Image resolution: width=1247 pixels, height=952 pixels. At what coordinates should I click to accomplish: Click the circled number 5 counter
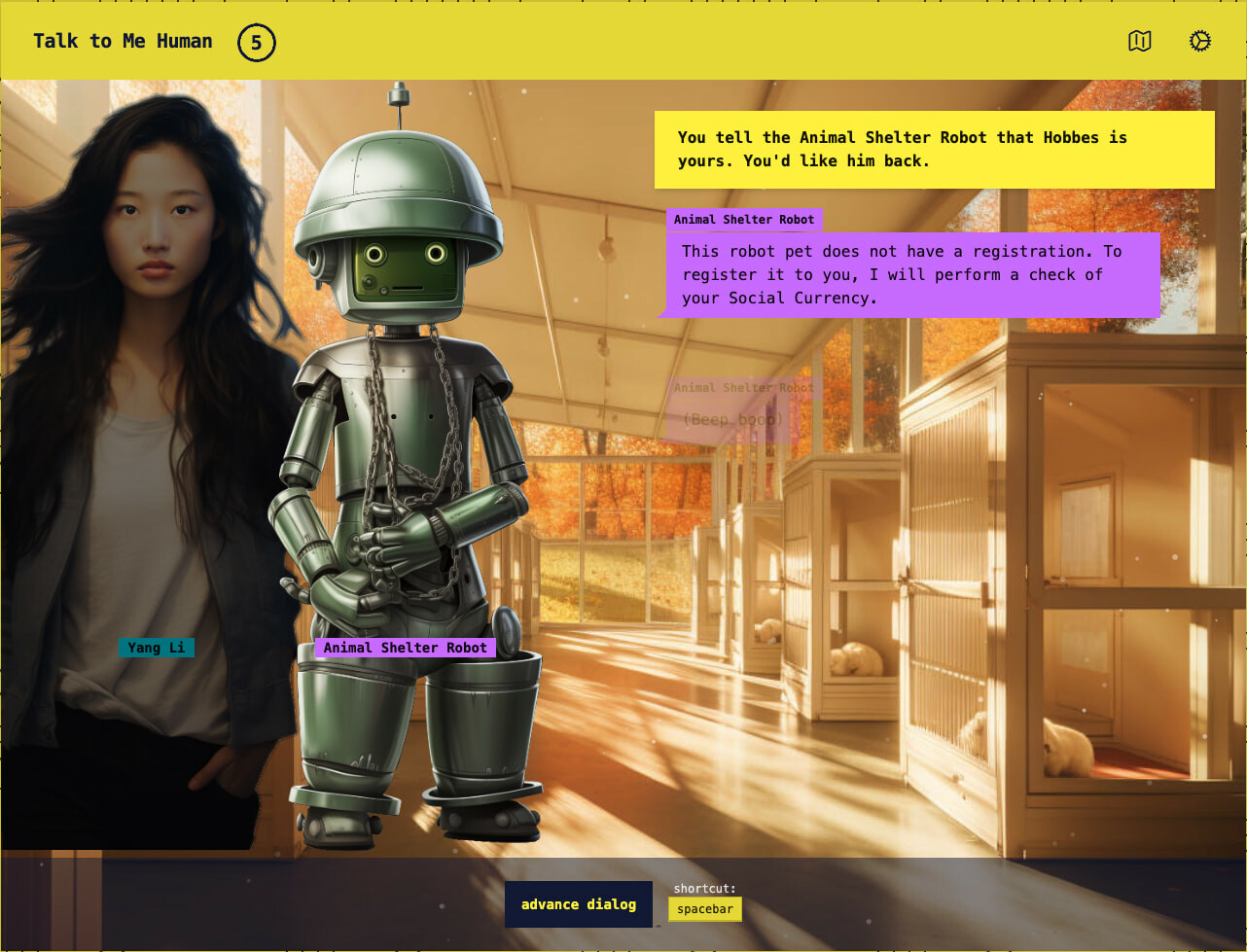point(256,42)
